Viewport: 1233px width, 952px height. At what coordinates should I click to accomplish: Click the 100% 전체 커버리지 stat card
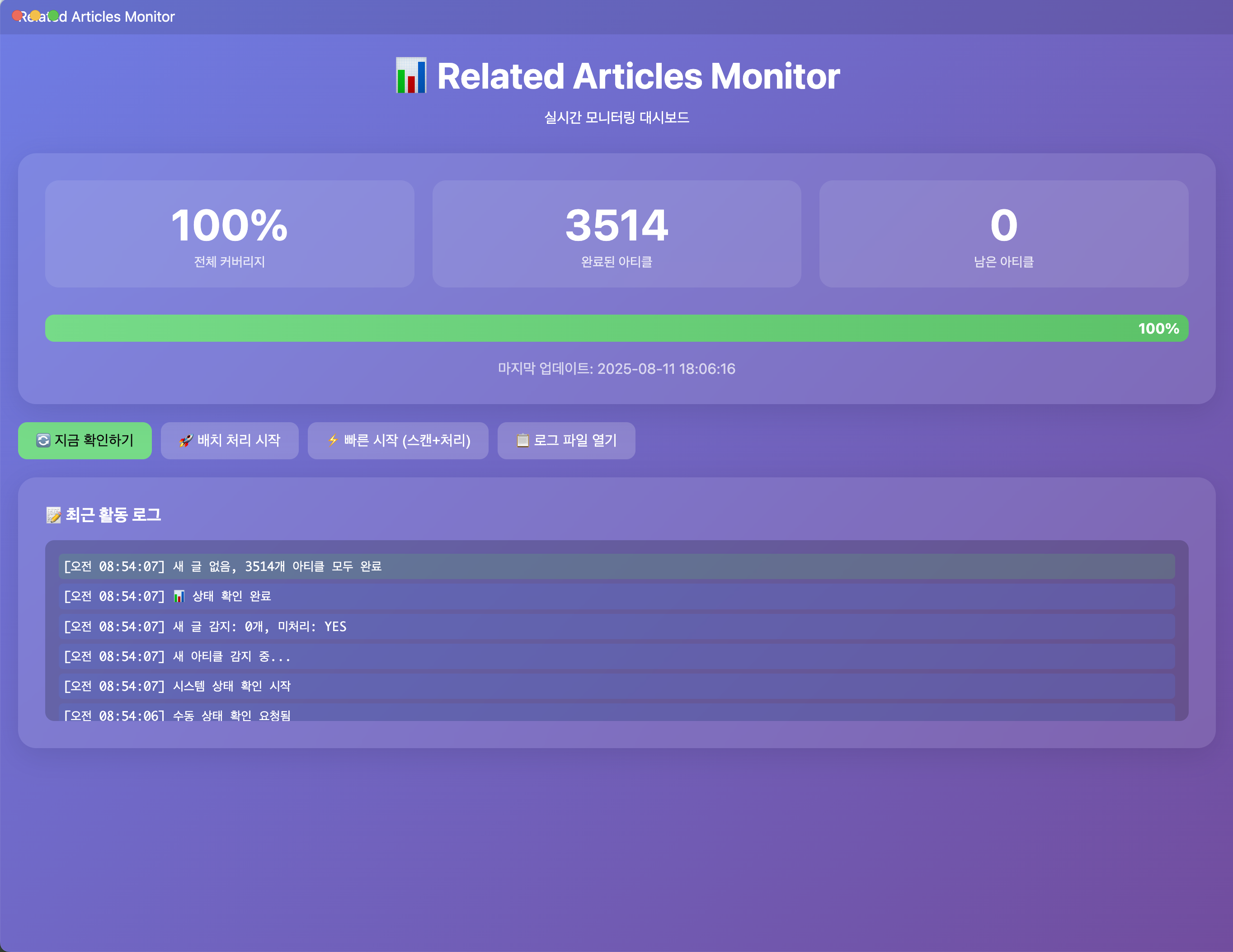pyautogui.click(x=230, y=234)
